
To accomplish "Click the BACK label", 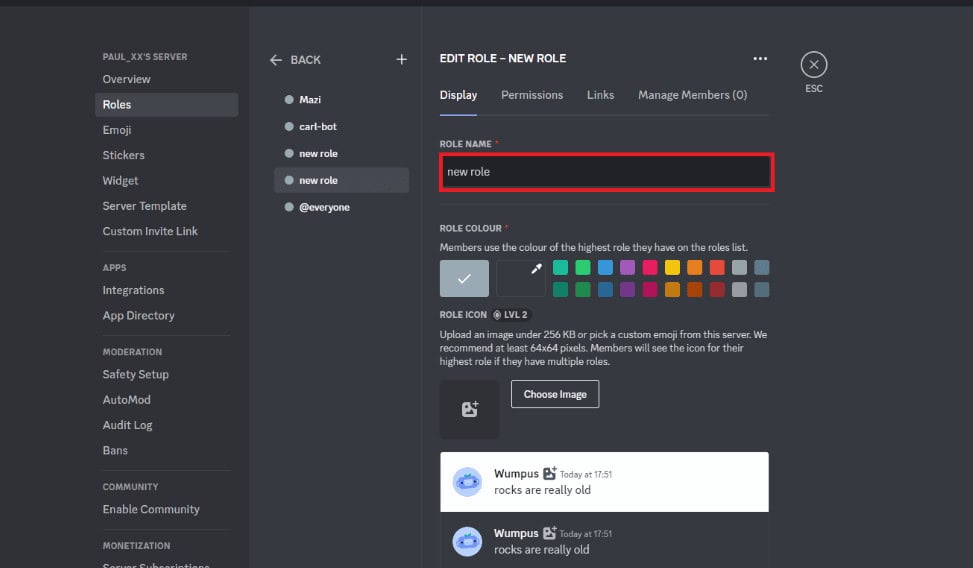I will click(305, 60).
